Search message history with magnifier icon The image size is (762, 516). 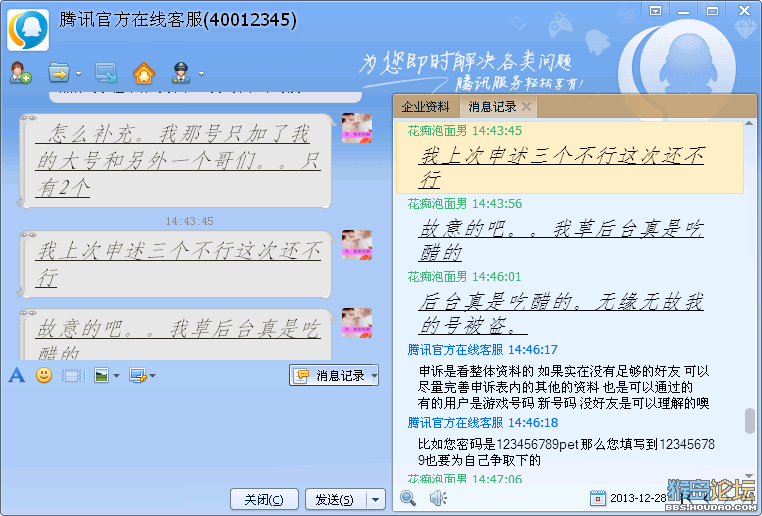point(408,498)
